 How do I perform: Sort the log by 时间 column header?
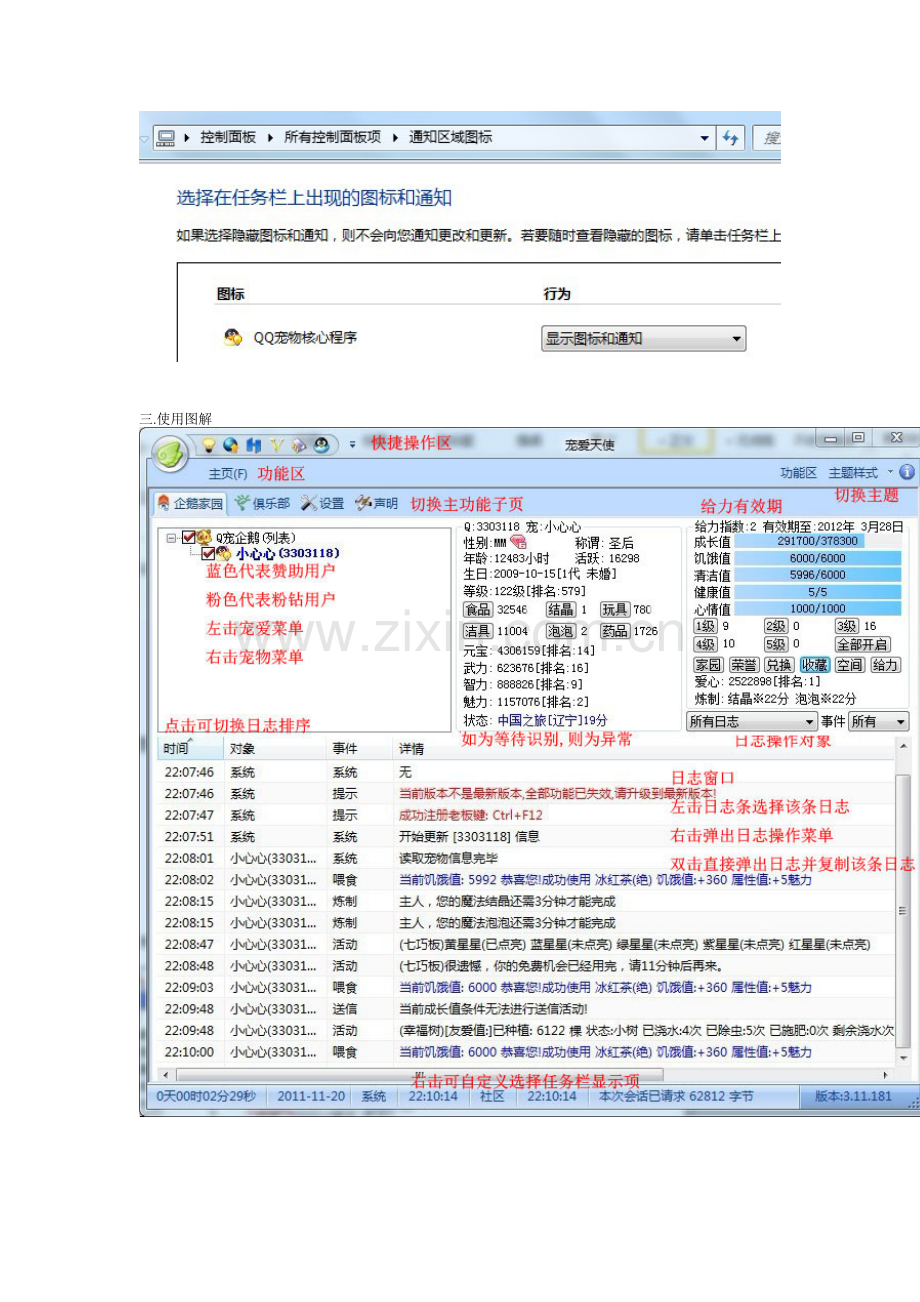[x=192, y=748]
